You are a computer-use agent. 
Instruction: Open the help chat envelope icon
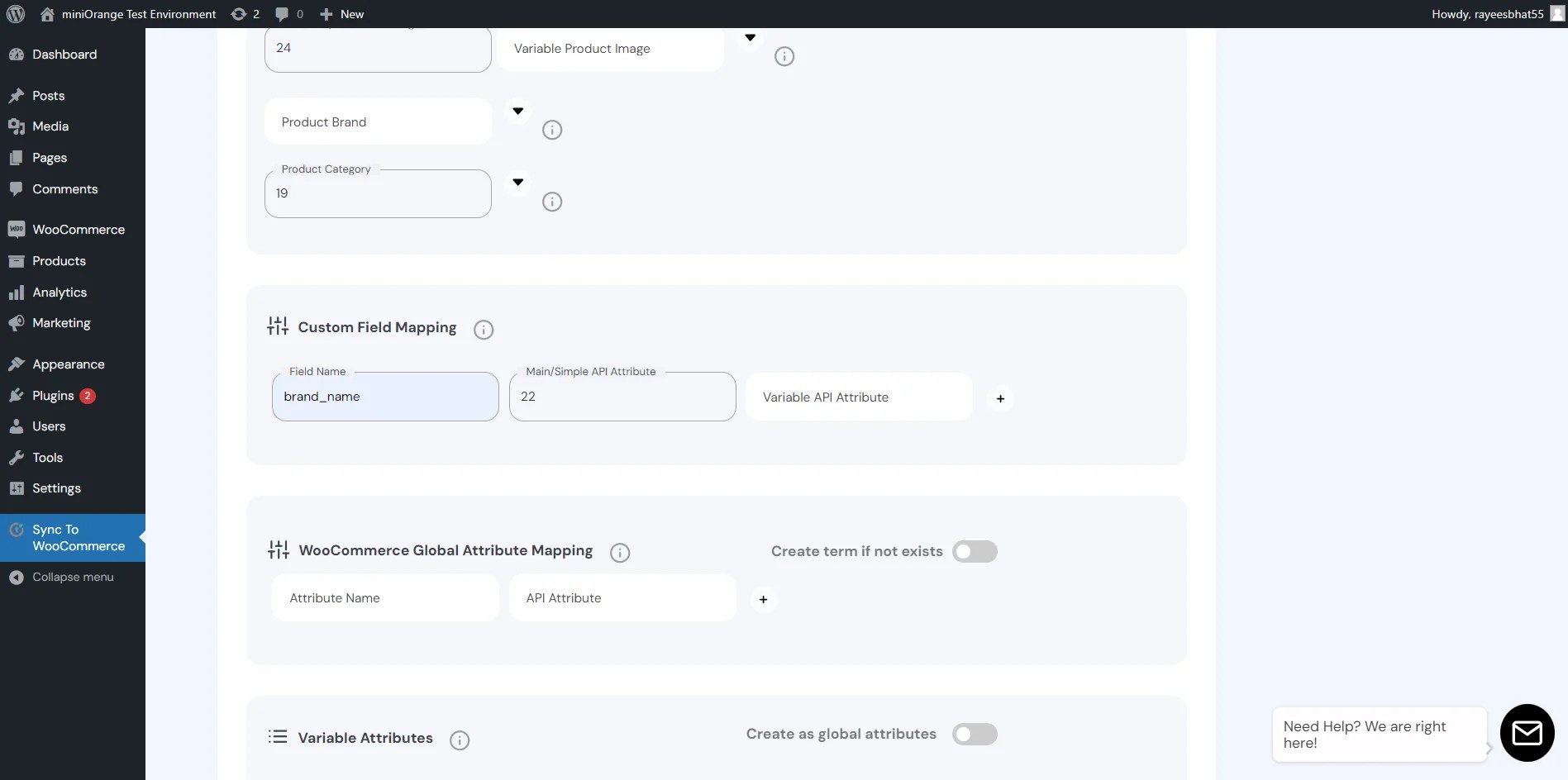point(1527,732)
